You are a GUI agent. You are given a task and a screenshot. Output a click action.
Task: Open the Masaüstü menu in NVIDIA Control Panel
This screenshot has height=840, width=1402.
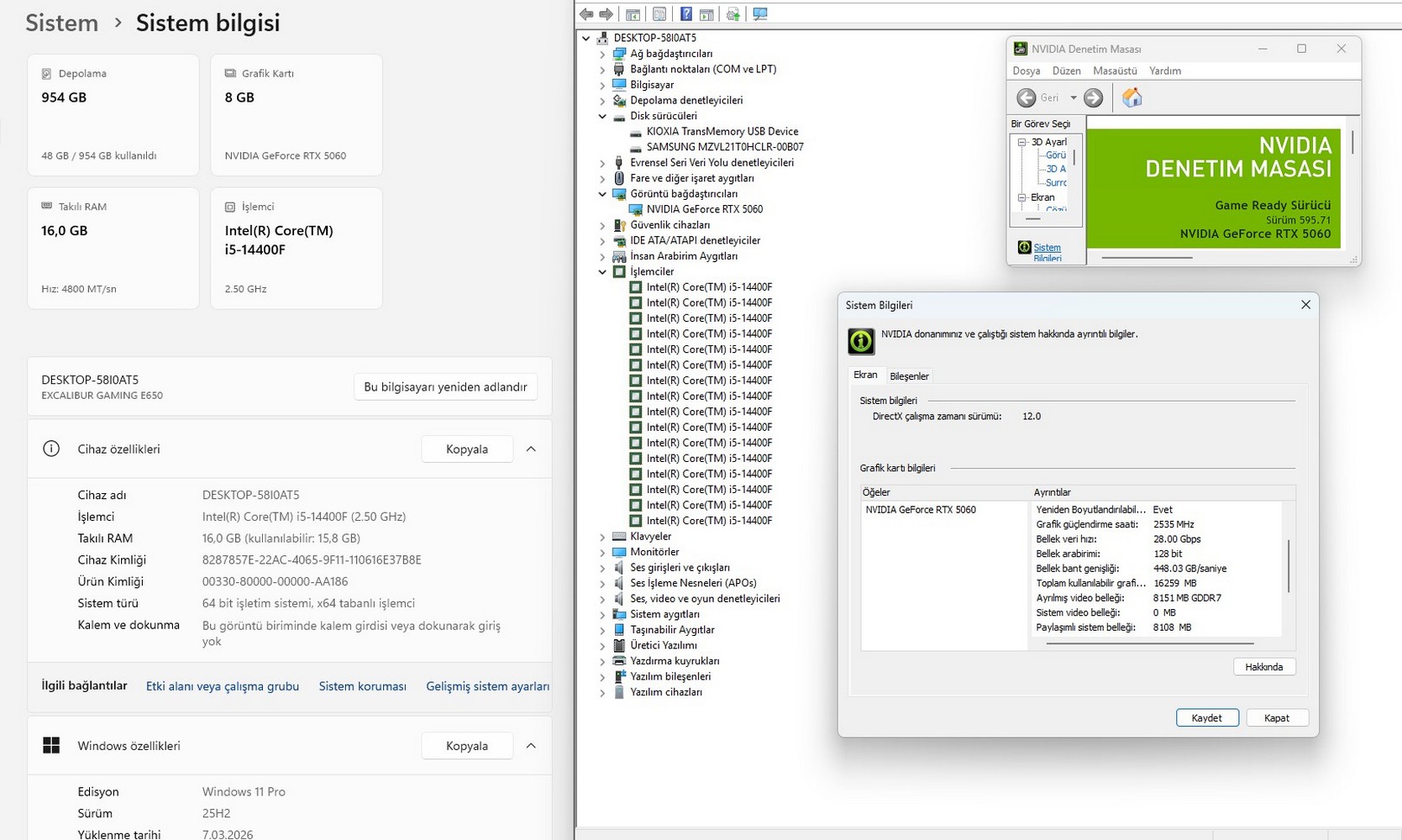pos(1115,71)
